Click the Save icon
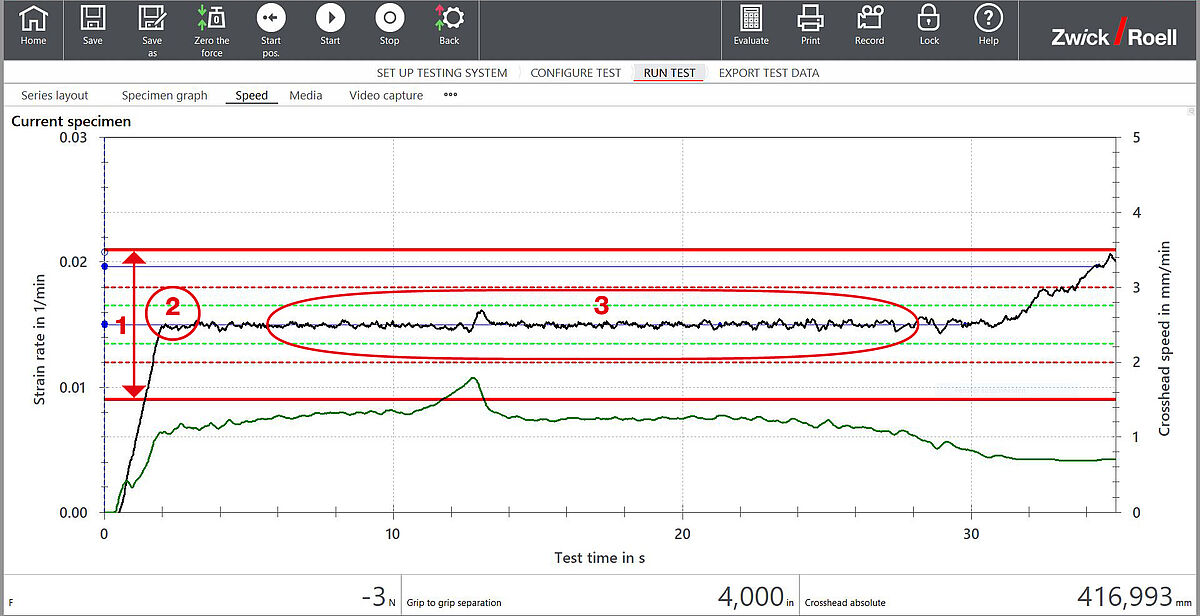The image size is (1200, 616). (92, 26)
